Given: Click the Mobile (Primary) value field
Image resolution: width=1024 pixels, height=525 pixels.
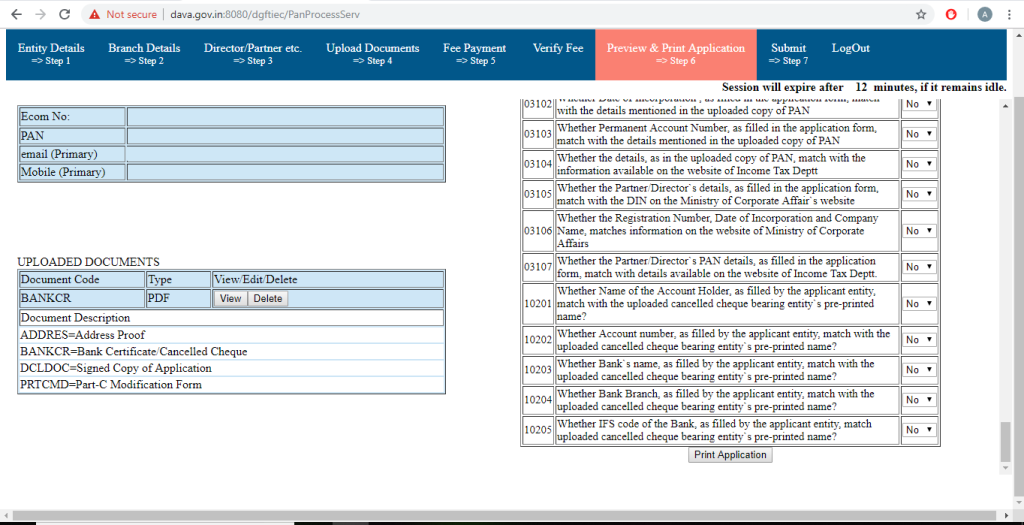Looking at the screenshot, I should pos(285,172).
